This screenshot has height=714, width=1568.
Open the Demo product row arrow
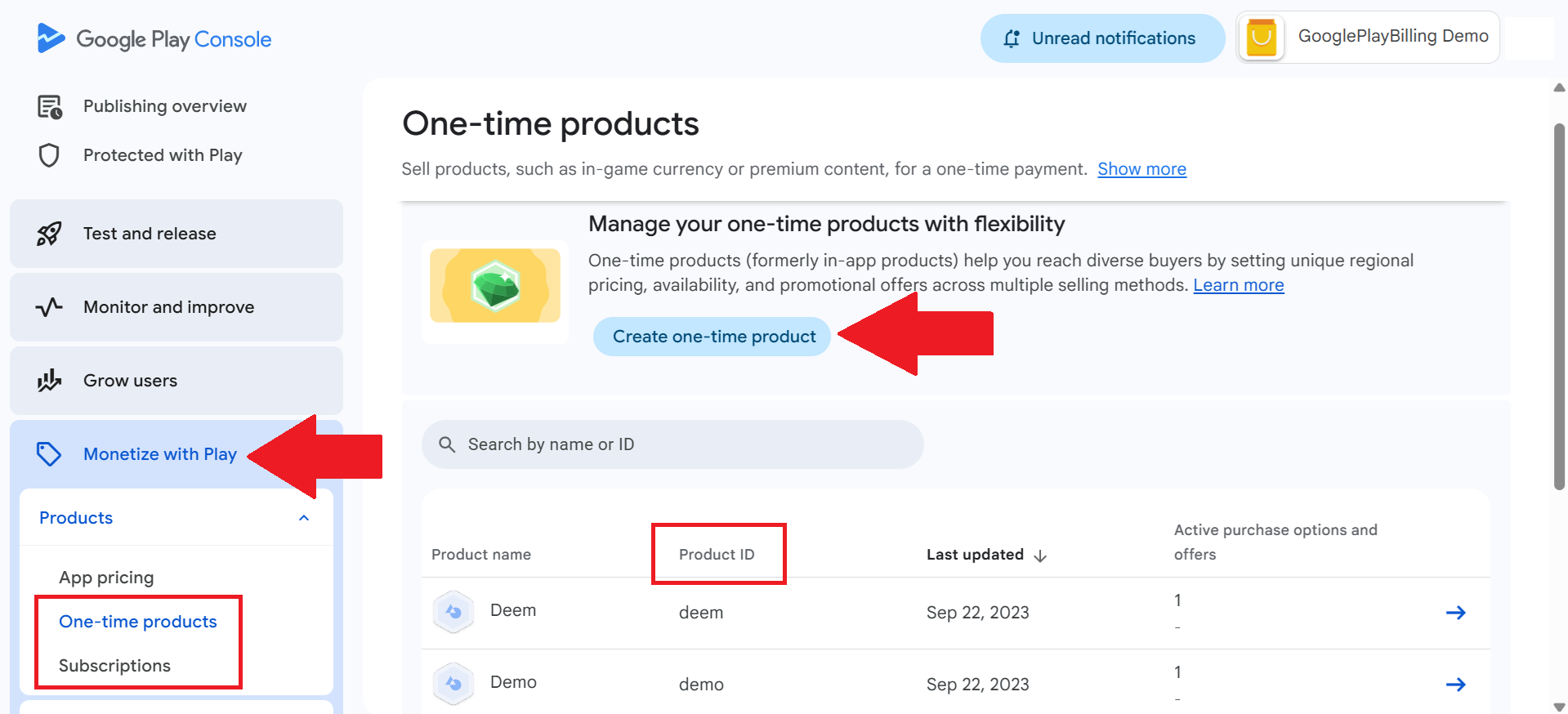click(1456, 685)
